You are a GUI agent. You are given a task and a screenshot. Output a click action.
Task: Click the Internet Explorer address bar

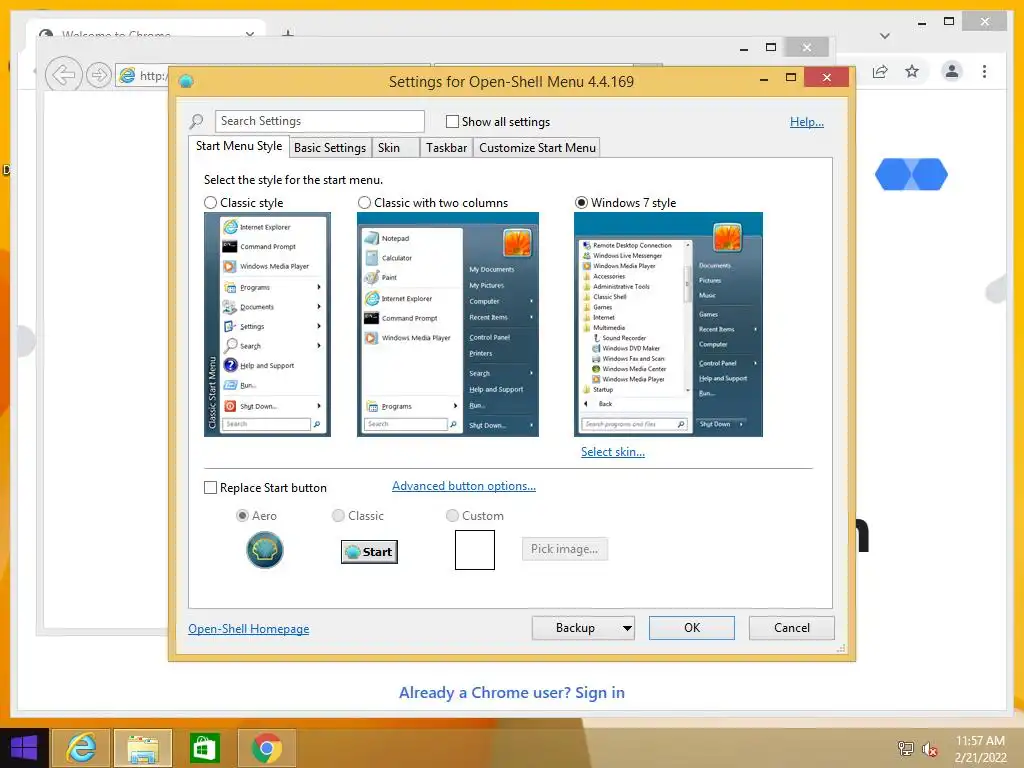click(144, 76)
